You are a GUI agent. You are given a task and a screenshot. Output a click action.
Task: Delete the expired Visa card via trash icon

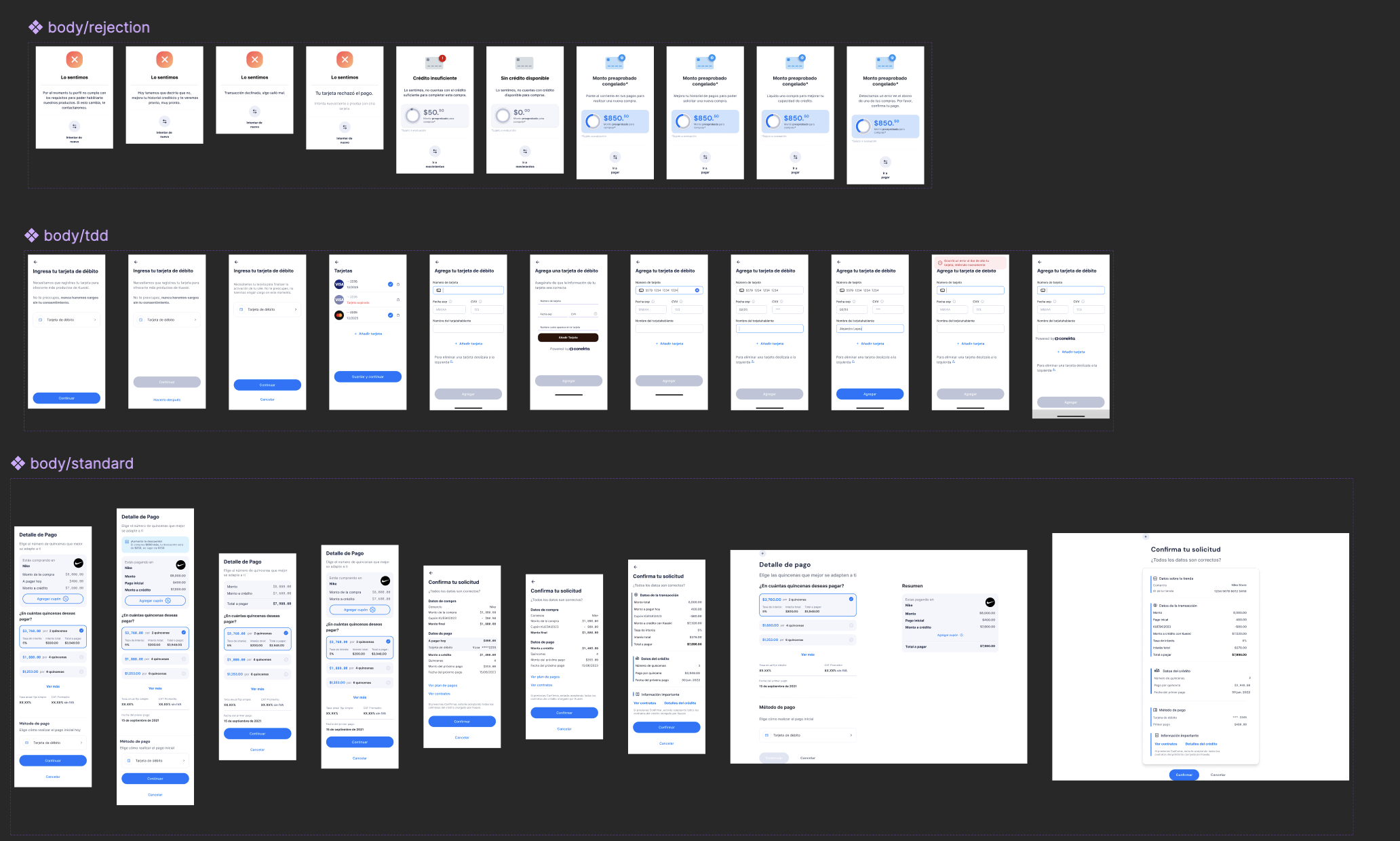[398, 300]
